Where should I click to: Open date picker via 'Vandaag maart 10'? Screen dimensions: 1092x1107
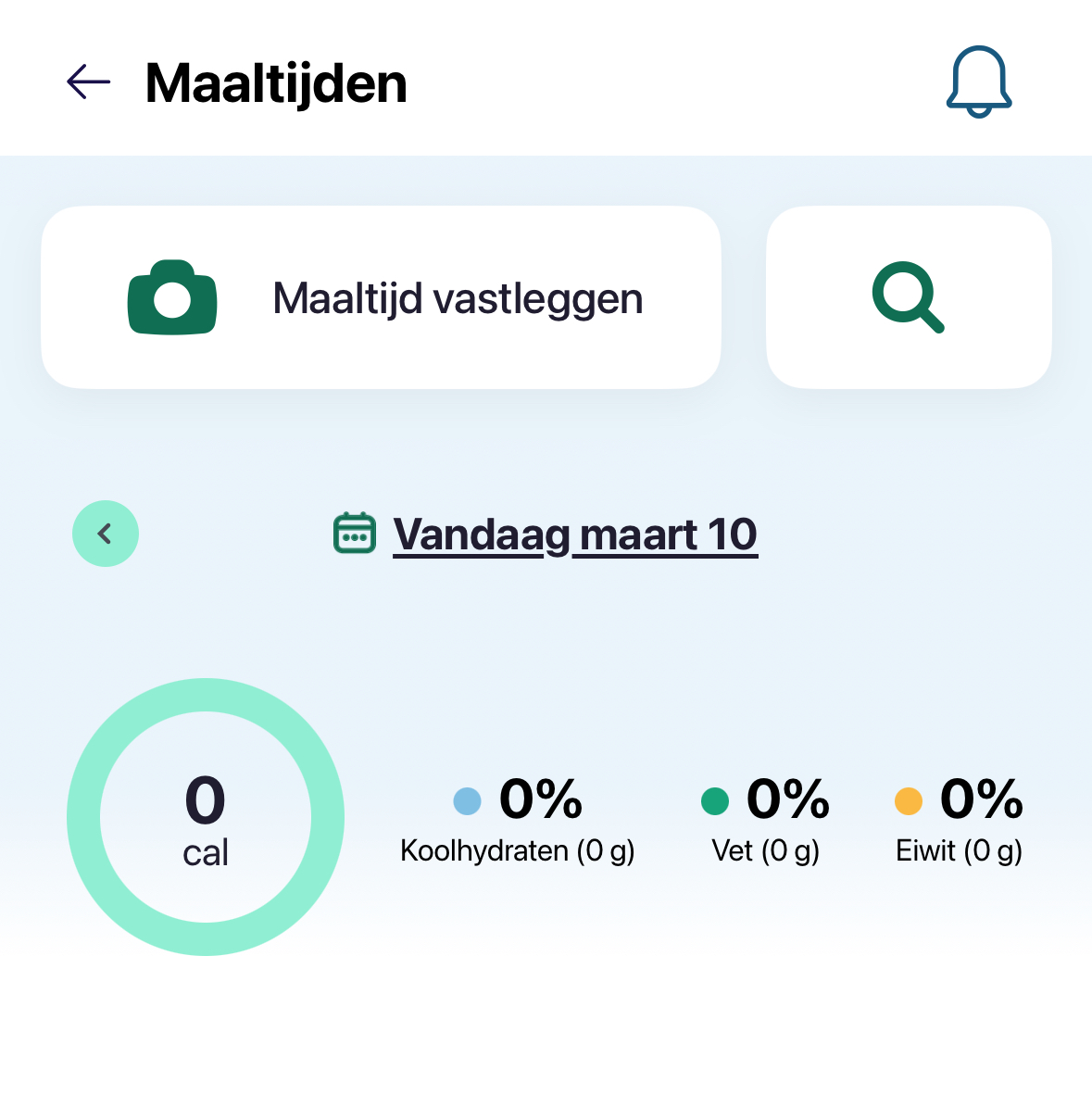(575, 535)
